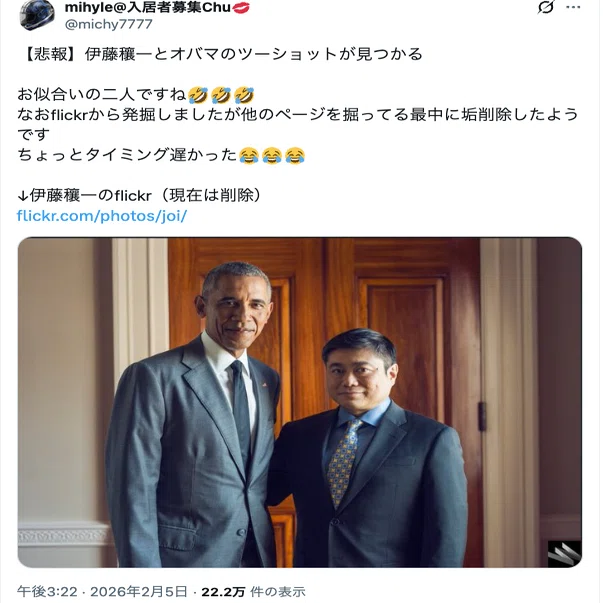Open the 午後3:22 timestamp link
This screenshot has width=603, height=603.
(47, 591)
